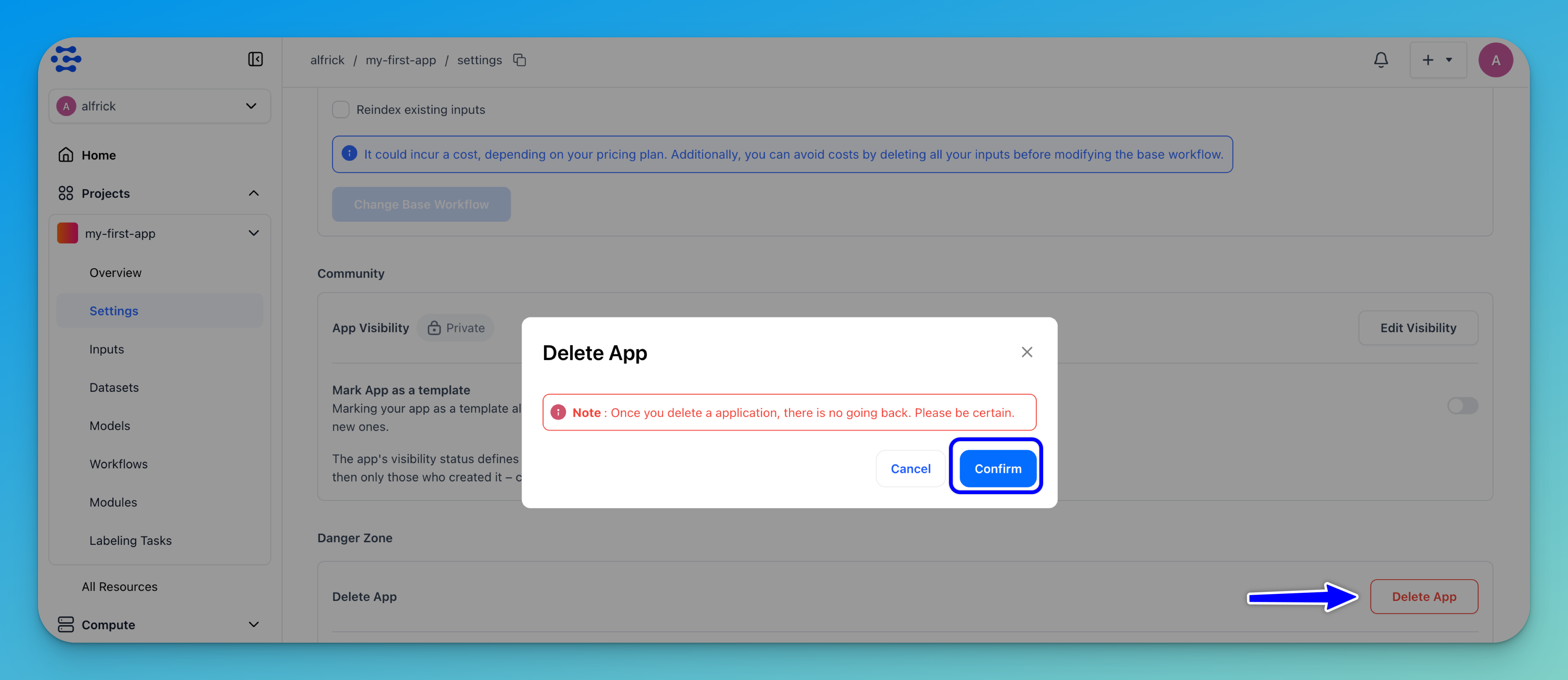
Task: Expand the Compute section
Action: (253, 625)
